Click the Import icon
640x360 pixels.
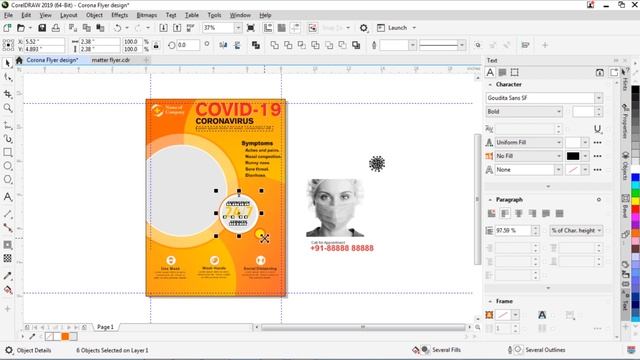163,28
